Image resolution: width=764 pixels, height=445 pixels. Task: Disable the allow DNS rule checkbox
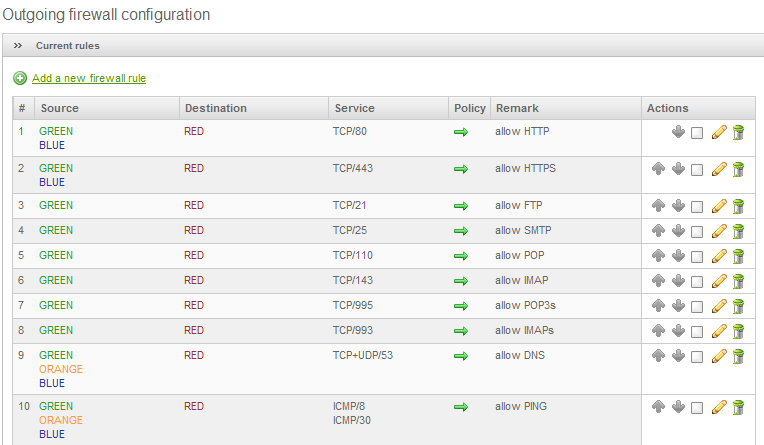tap(697, 356)
